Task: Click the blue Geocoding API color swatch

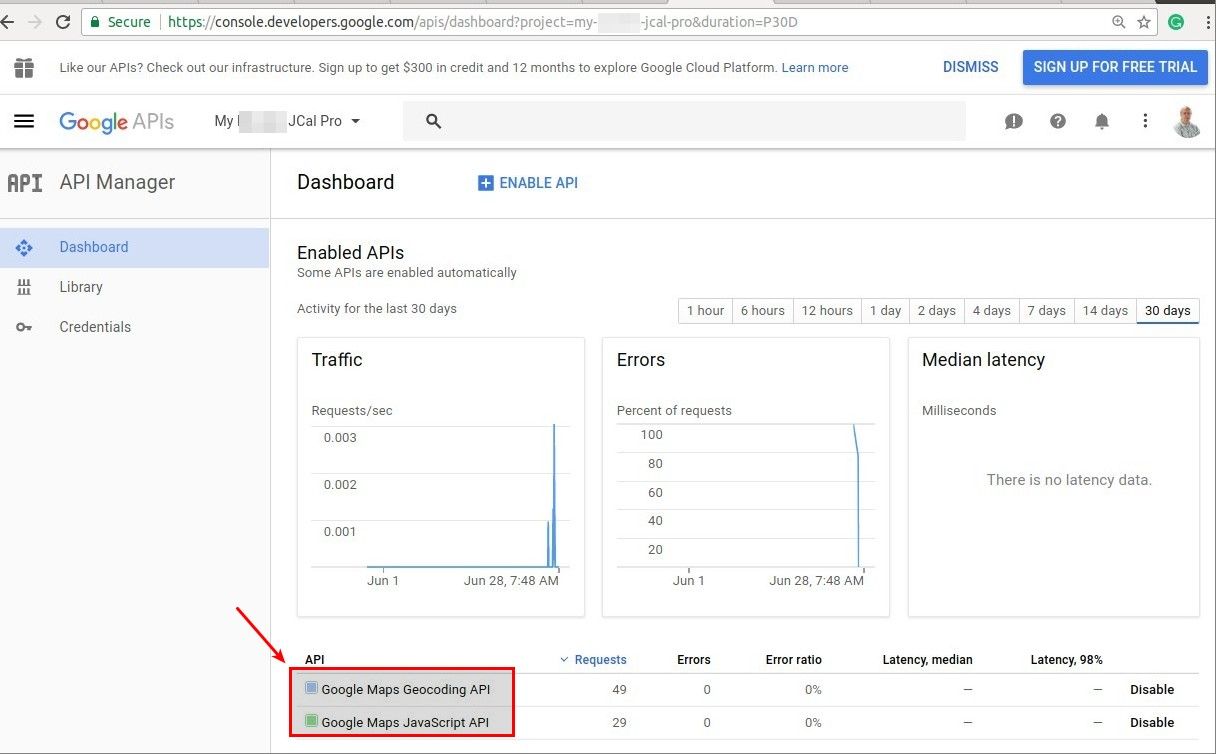Action: (x=311, y=688)
